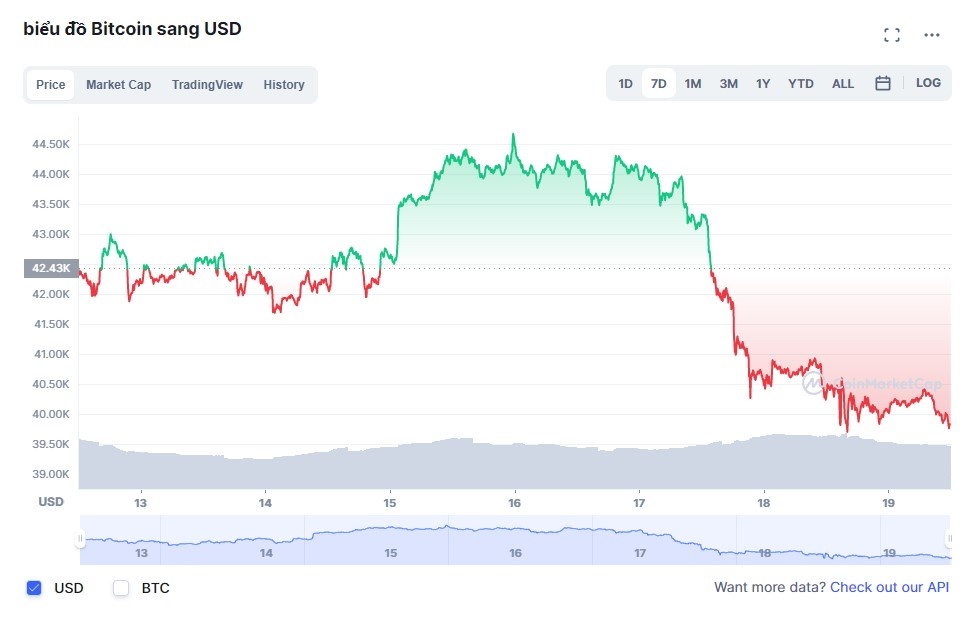The width and height of the screenshot is (976, 625).
Task: Toggle logarithmic scale with LOG
Action: point(928,83)
